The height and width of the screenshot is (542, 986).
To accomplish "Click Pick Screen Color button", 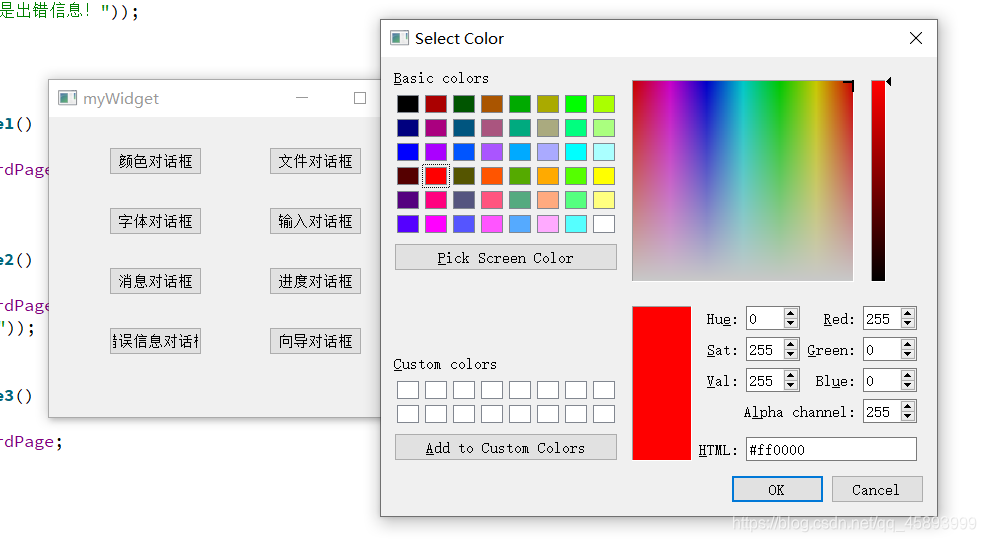I will point(506,258).
